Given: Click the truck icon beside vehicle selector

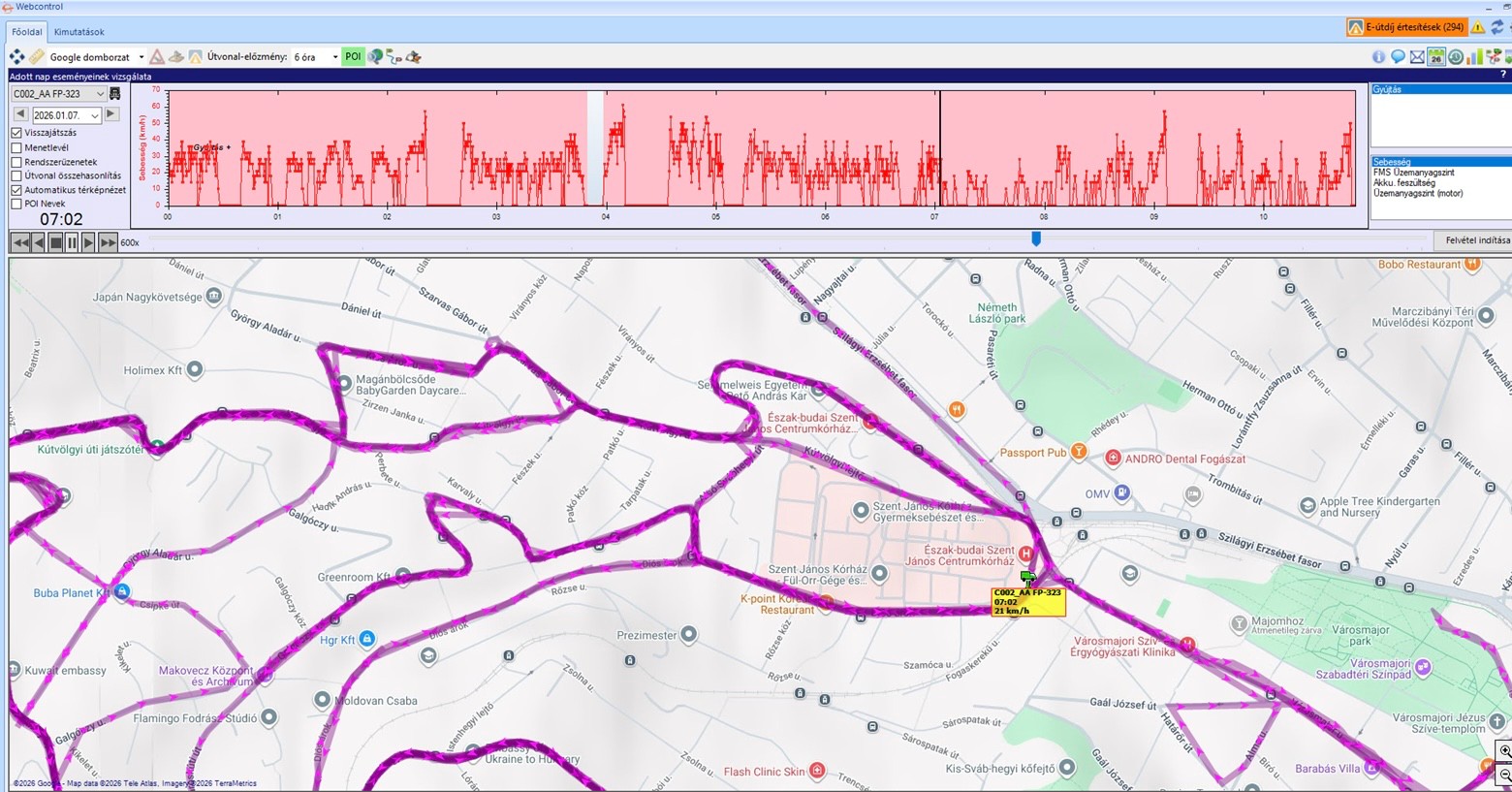Looking at the screenshot, I should [x=115, y=94].
